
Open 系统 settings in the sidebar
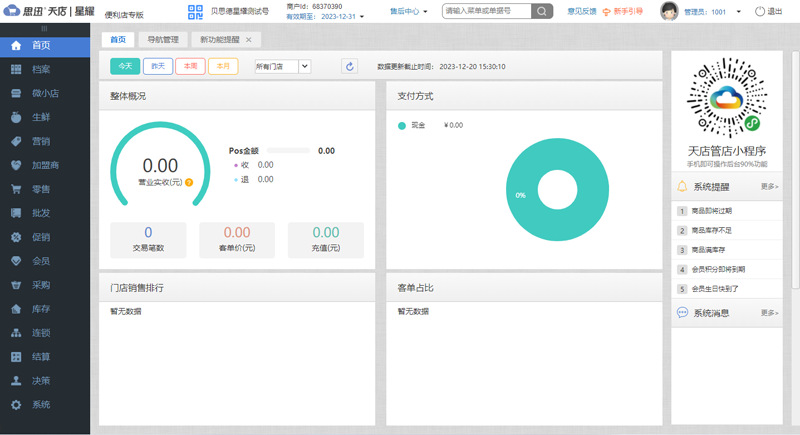(x=40, y=405)
